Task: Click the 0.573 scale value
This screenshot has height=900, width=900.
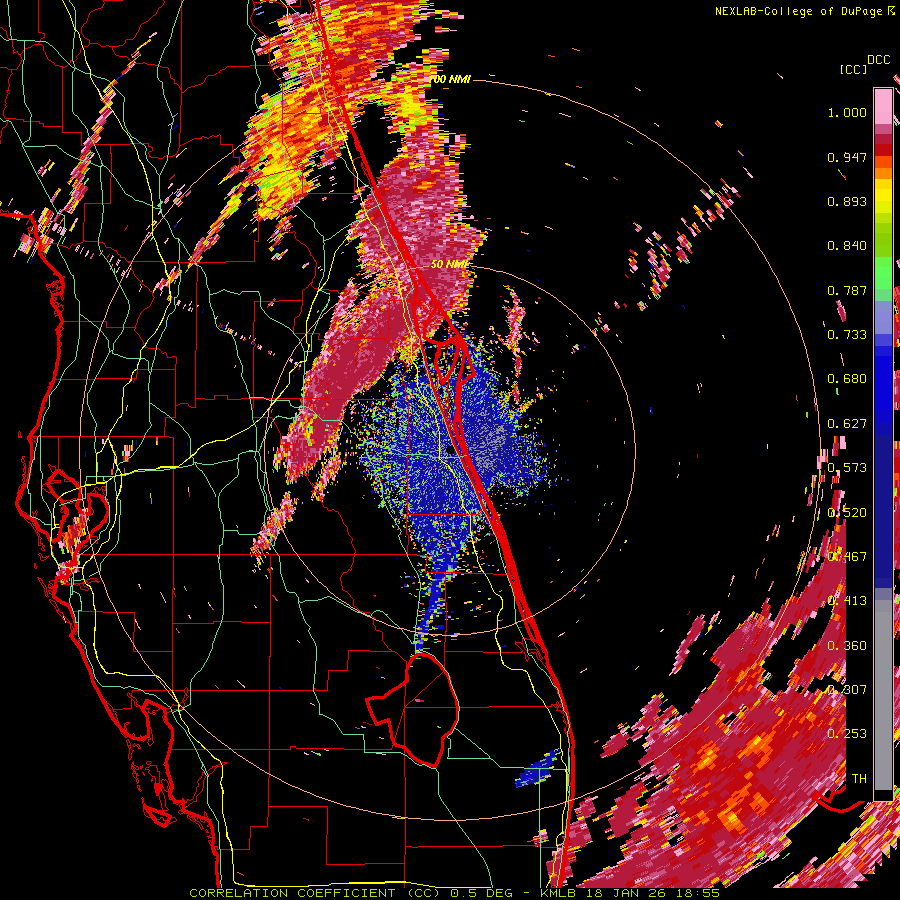Action: [x=847, y=468]
